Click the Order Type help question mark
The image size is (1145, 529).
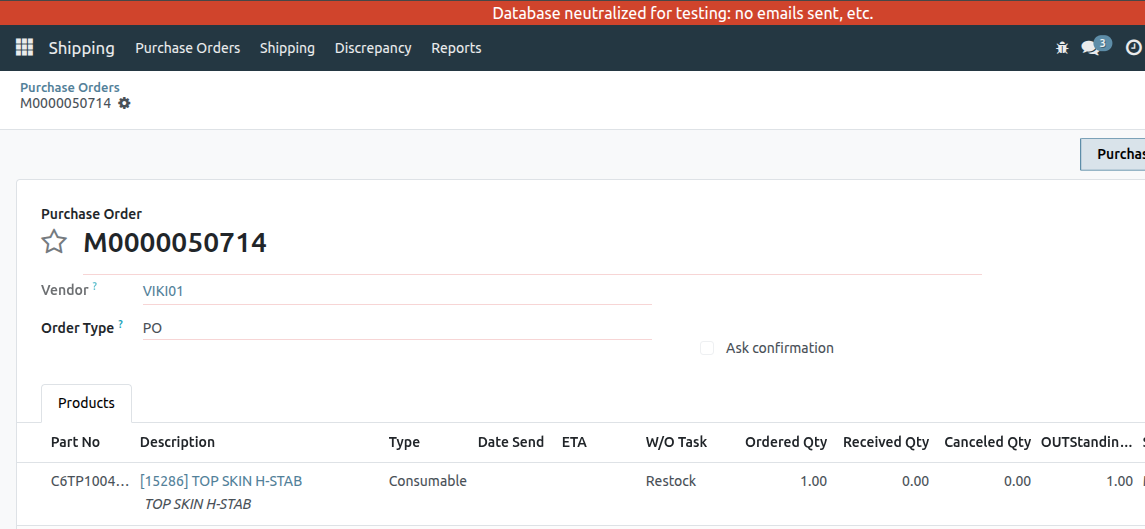(120, 324)
